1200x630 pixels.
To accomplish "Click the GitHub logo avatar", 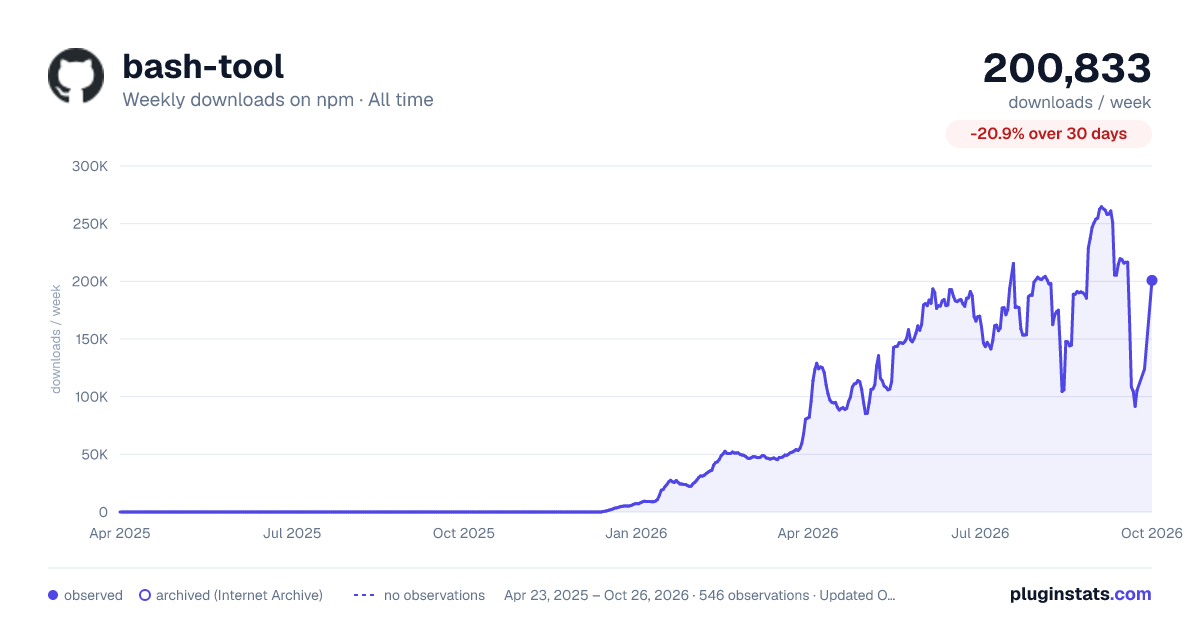I will [x=76, y=76].
